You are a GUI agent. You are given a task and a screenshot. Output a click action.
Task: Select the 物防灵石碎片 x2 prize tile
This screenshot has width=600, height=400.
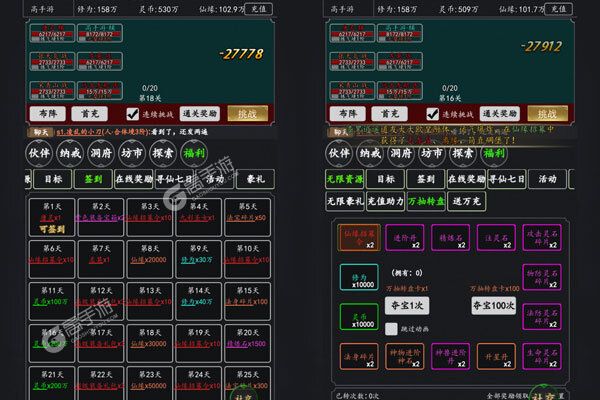click(x=542, y=277)
